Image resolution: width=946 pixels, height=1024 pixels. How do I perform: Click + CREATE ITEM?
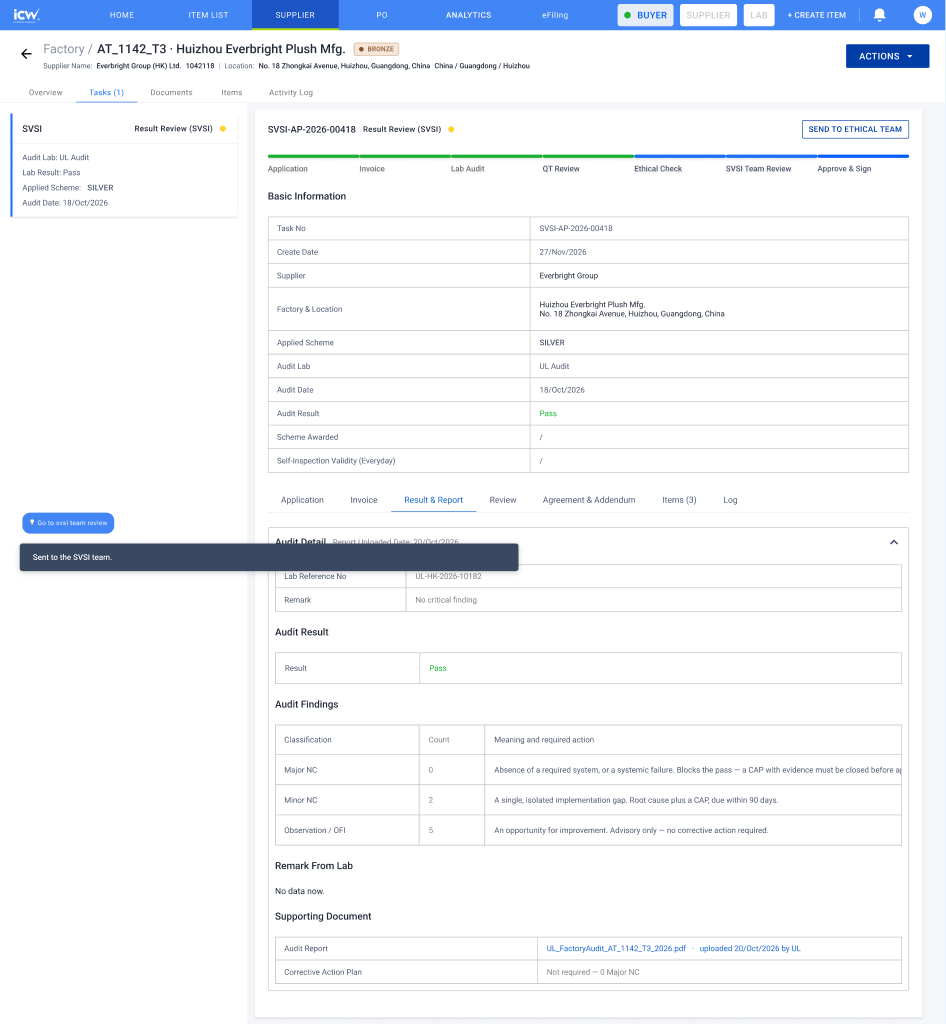click(816, 15)
